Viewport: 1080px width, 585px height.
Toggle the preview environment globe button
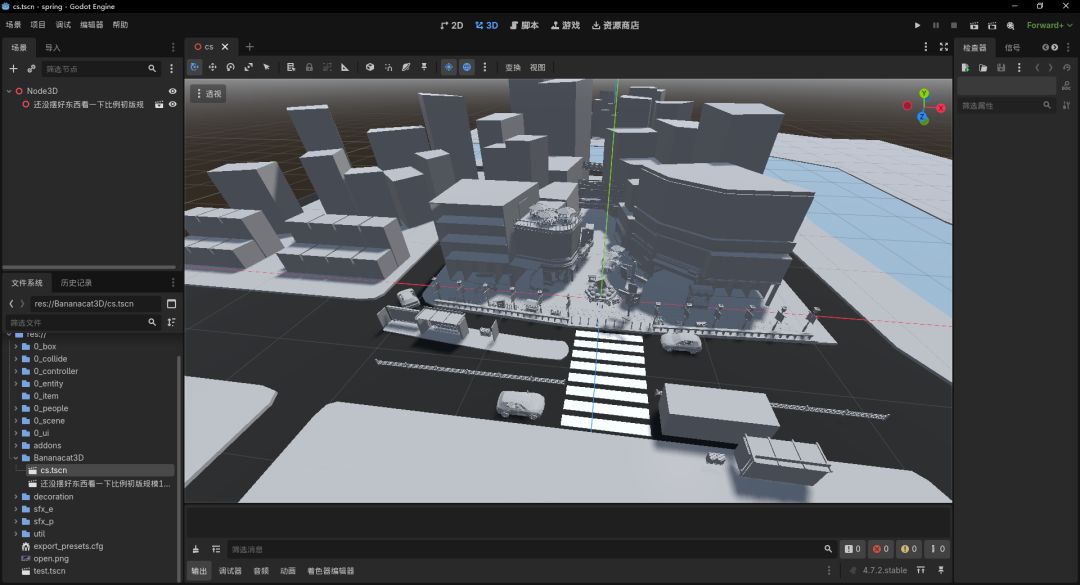466,67
